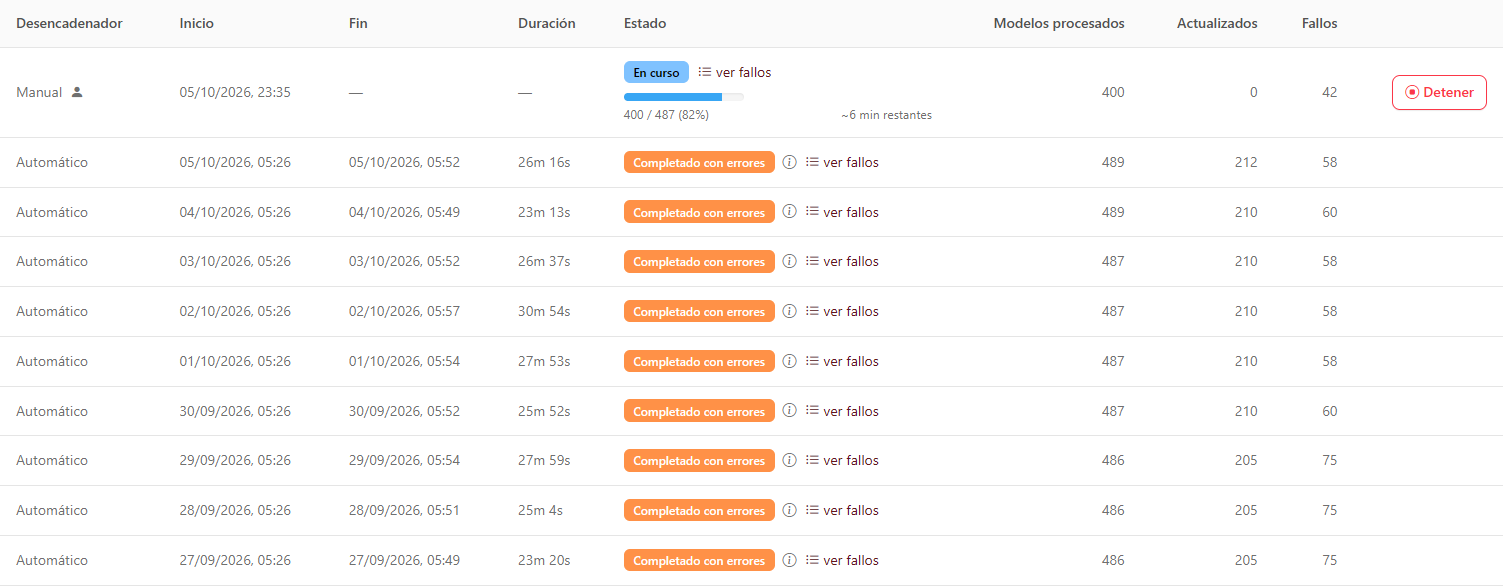
Task: Click the Modelos procesados column header
Action: pos(1059,23)
